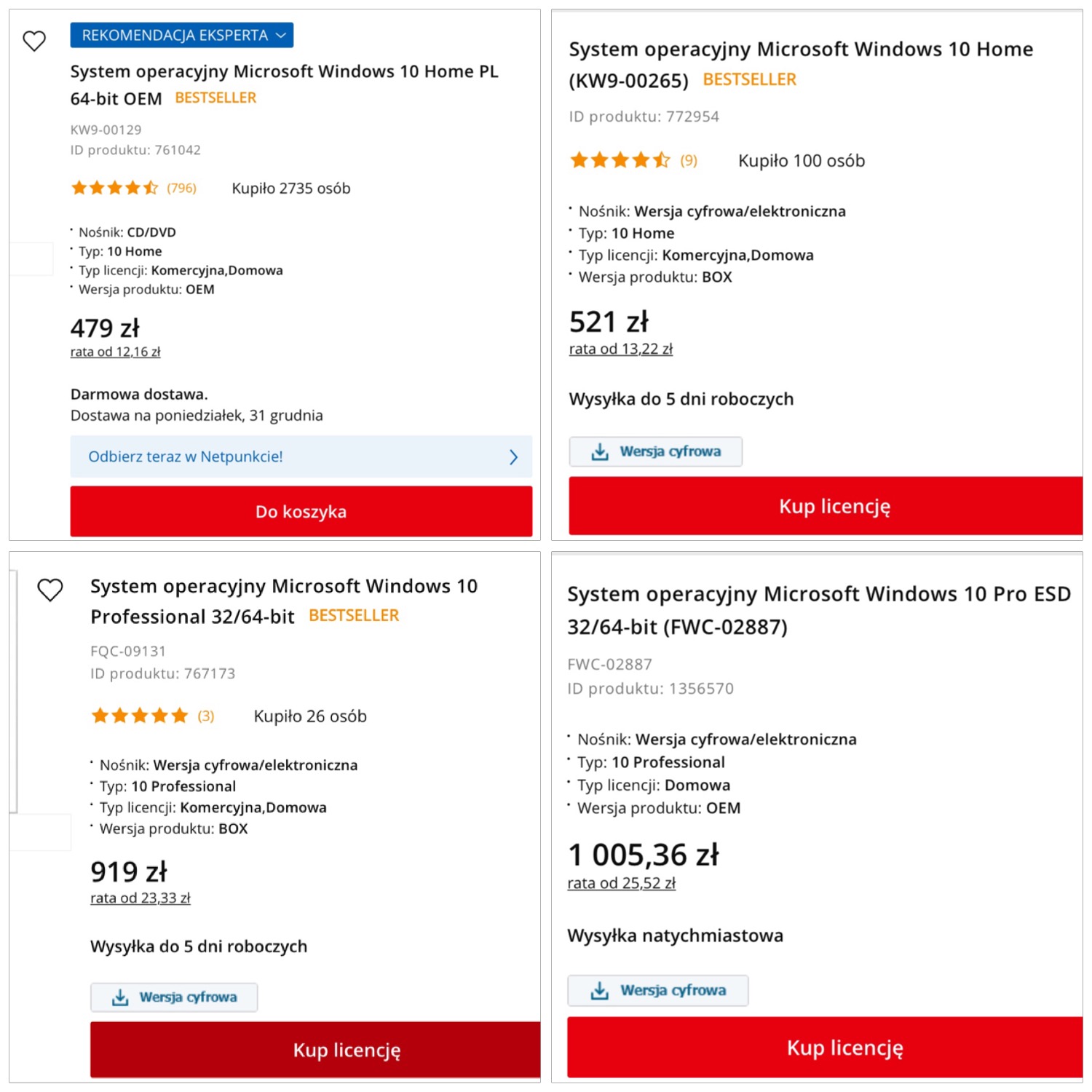Add Windows 10 Professional 32/64-bit to wishlist

click(50, 590)
